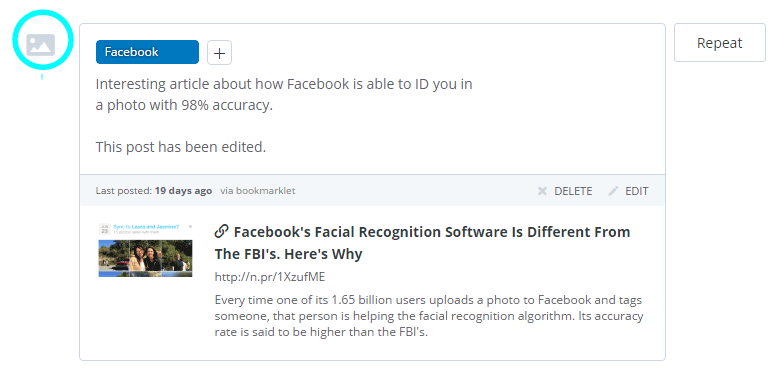The width and height of the screenshot is (774, 371).
Task: Open the article preview thumbnail image
Action: pos(145,250)
